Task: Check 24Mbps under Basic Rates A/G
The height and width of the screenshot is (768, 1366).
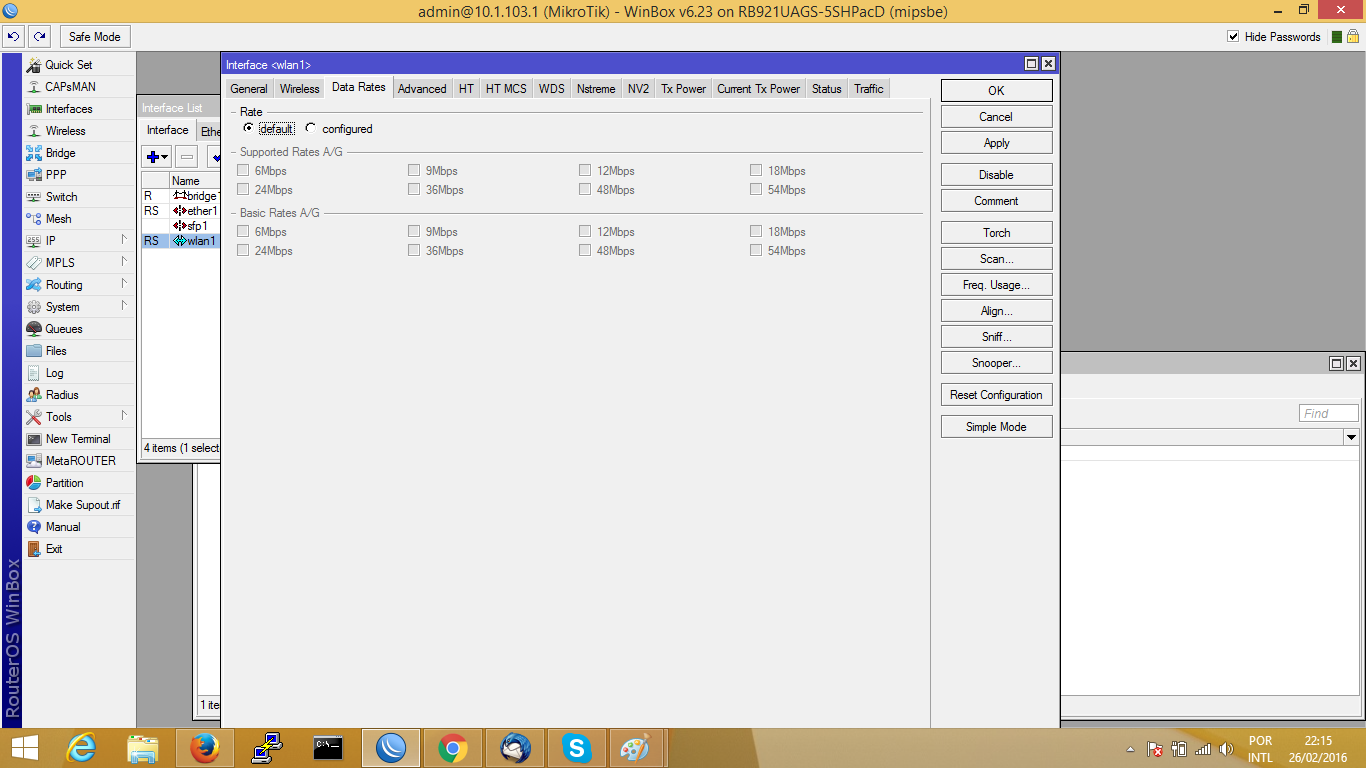Action: pos(243,251)
